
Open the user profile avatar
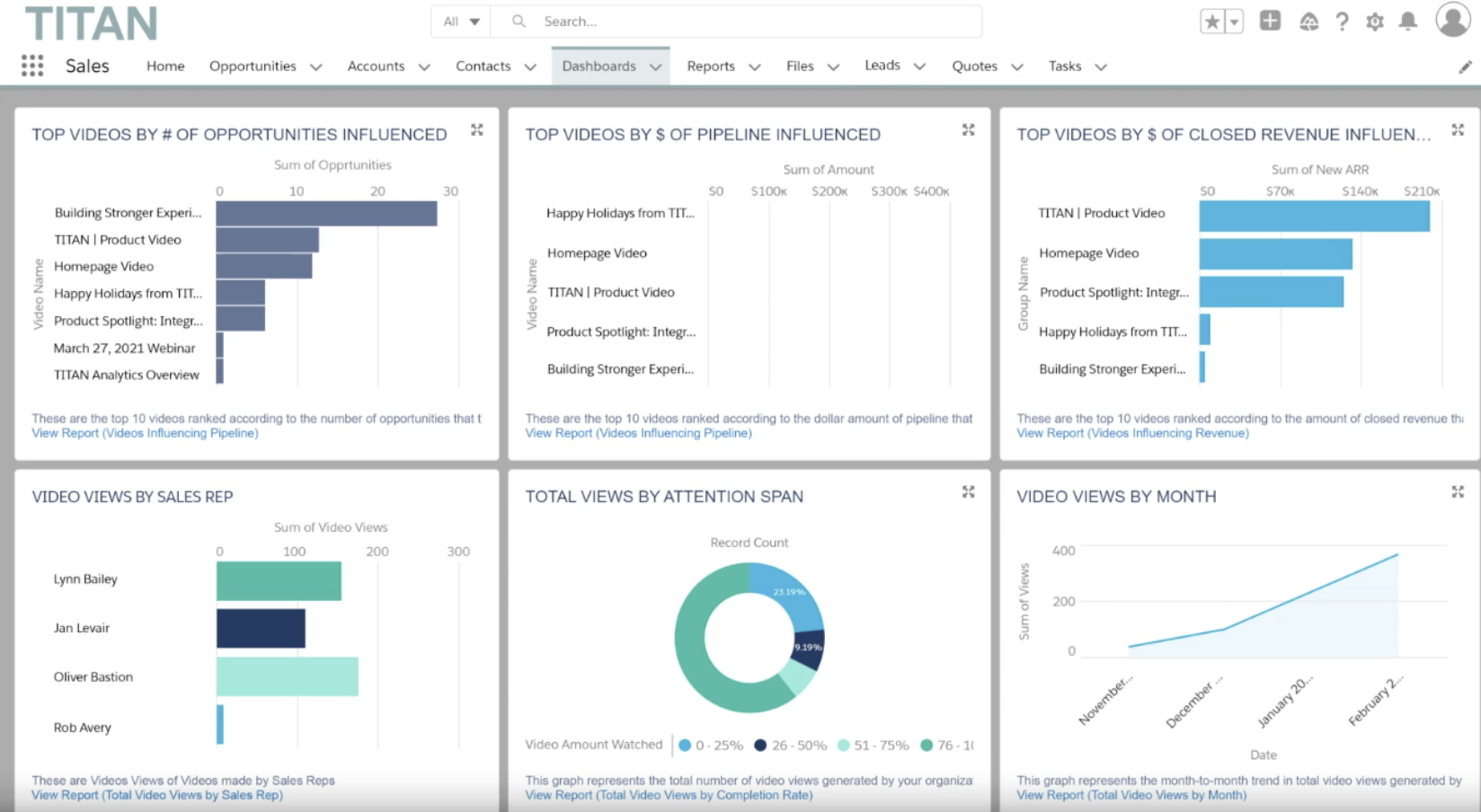tap(1452, 20)
